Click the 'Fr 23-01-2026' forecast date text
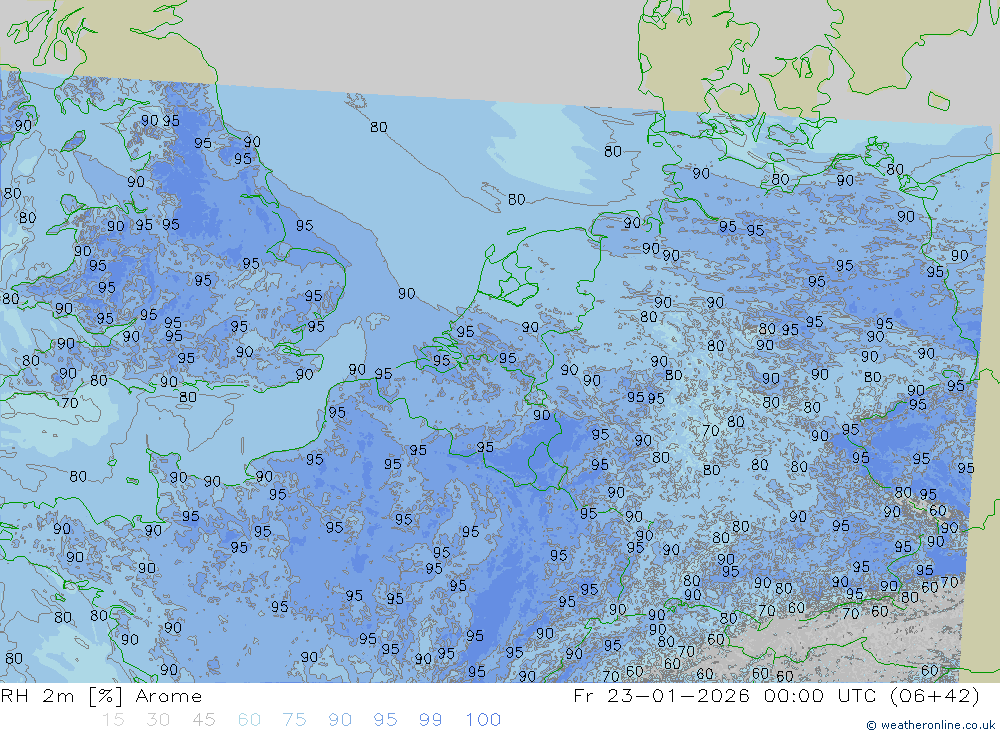 point(662,696)
